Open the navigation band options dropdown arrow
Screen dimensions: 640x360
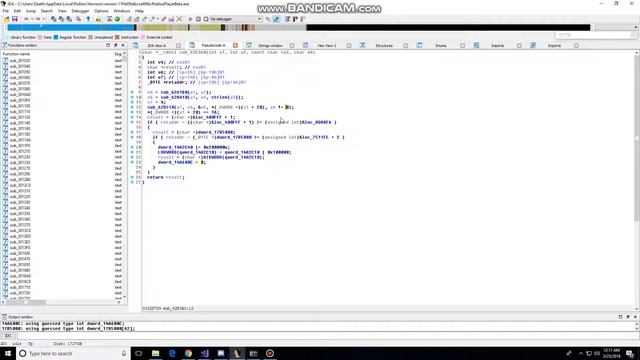pyautogui.click(x=636, y=28)
